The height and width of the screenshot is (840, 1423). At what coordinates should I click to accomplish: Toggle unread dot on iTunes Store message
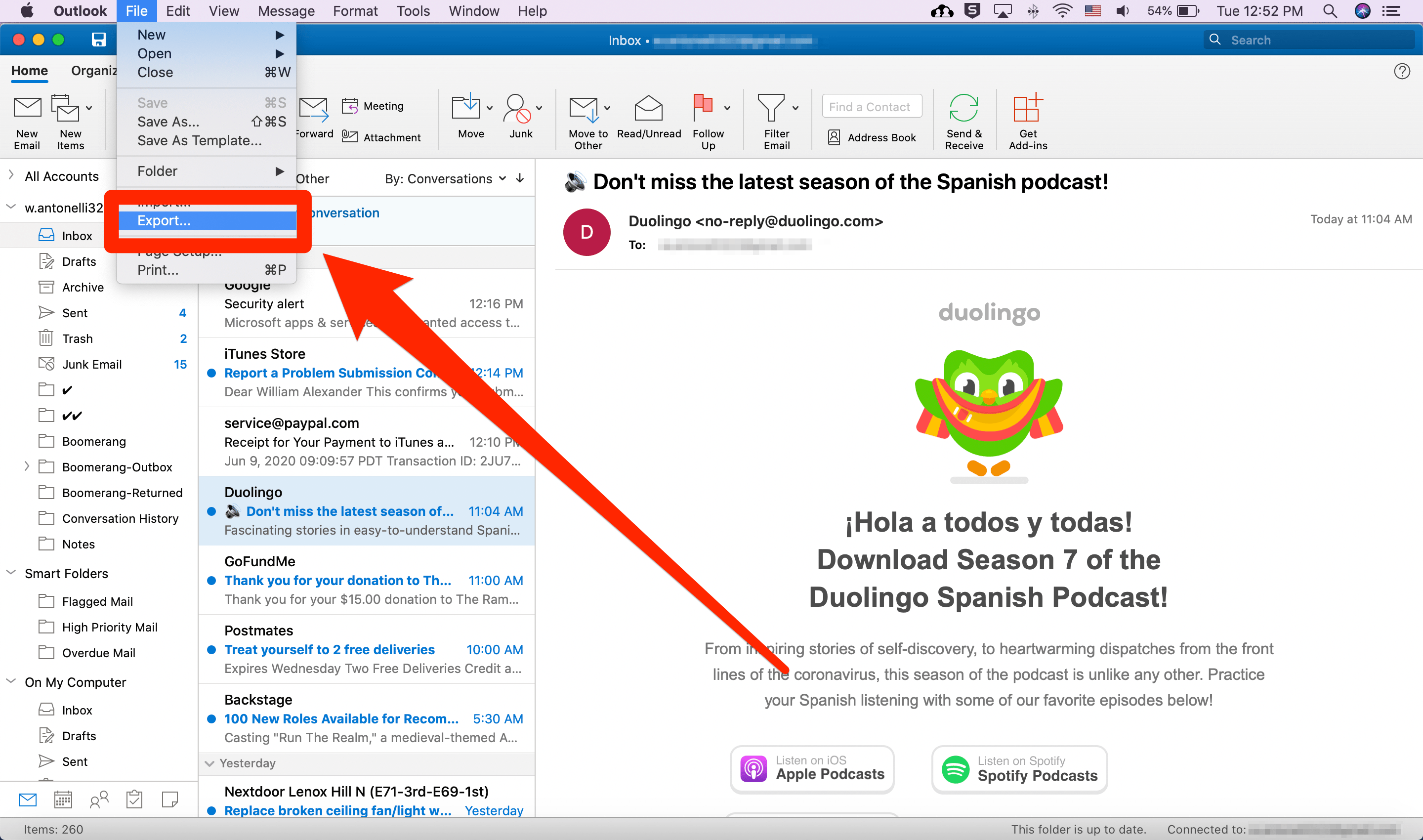click(x=211, y=373)
